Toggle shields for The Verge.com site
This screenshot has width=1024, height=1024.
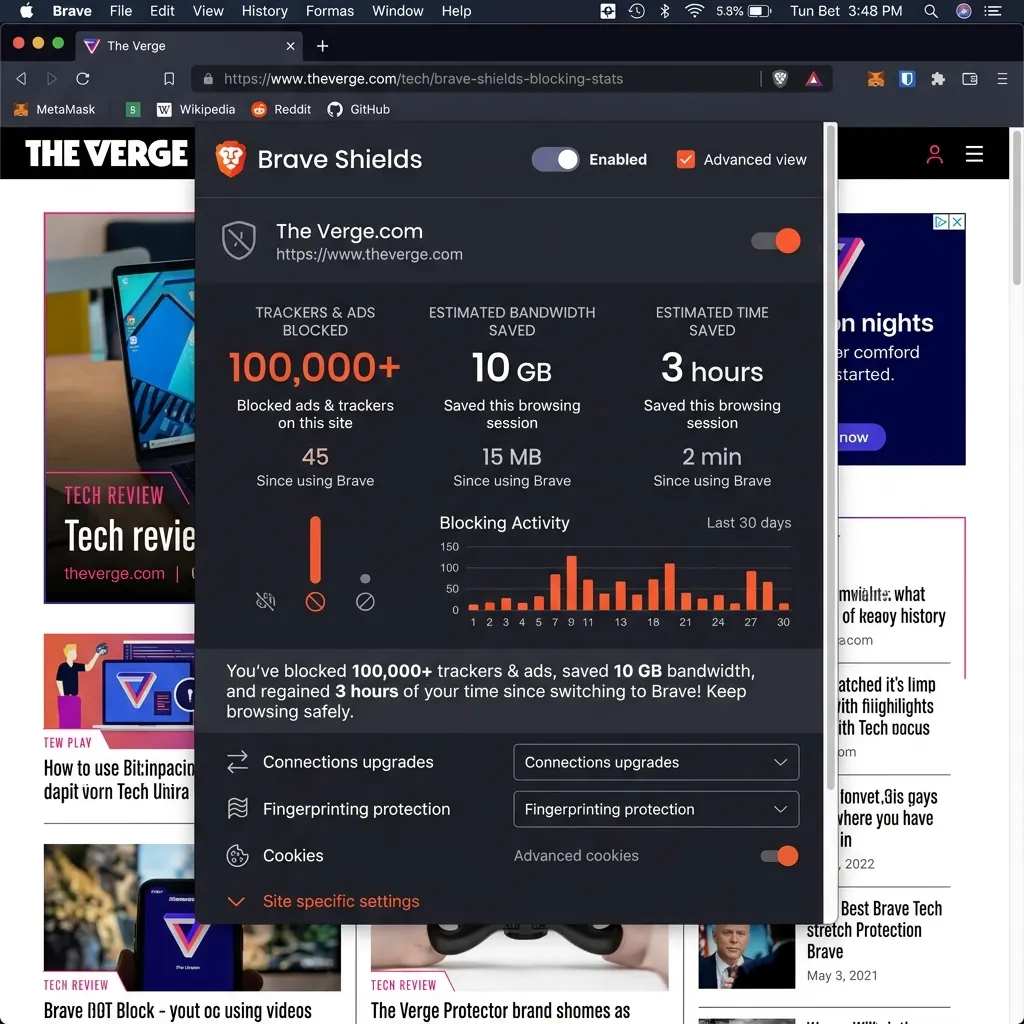pos(776,240)
